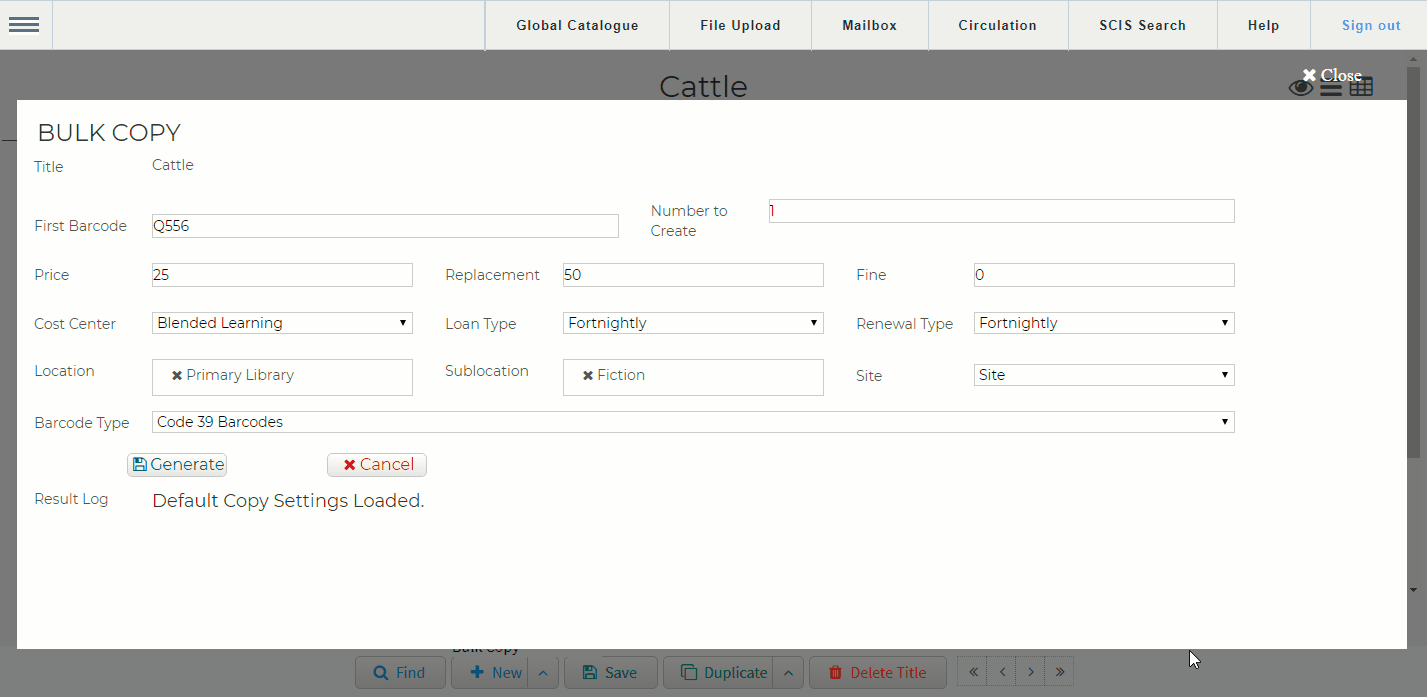Close the Bulk Copy dialog
The image size is (1427, 697).
[1332, 75]
